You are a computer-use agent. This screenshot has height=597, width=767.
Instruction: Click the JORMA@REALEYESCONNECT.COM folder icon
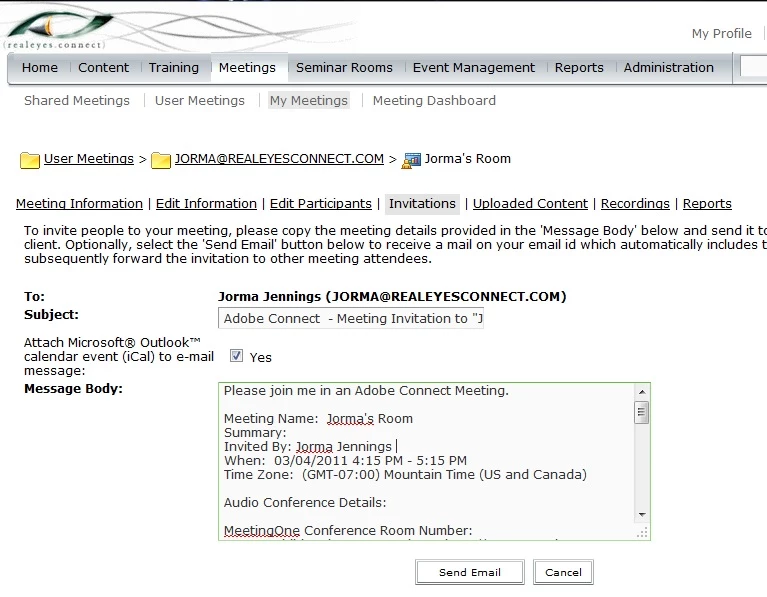click(x=161, y=160)
